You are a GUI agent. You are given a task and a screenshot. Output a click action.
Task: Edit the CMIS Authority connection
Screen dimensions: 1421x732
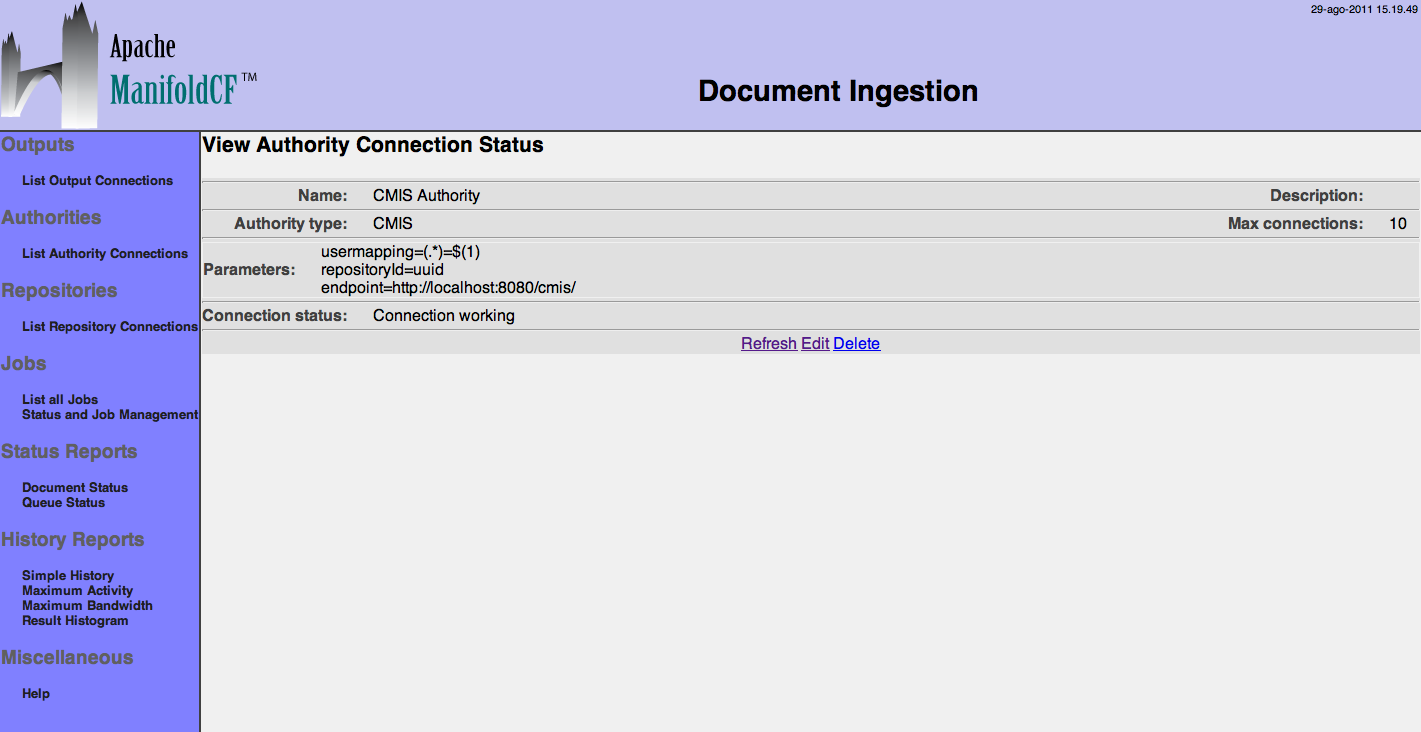click(x=815, y=344)
